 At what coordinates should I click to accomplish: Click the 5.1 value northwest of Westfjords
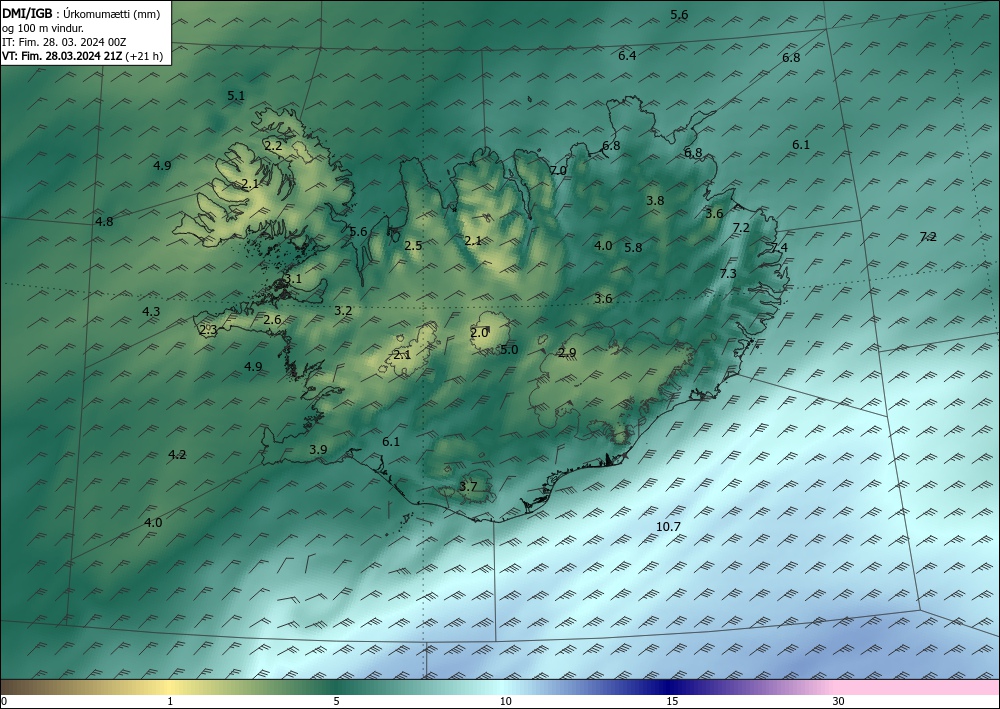[236, 96]
